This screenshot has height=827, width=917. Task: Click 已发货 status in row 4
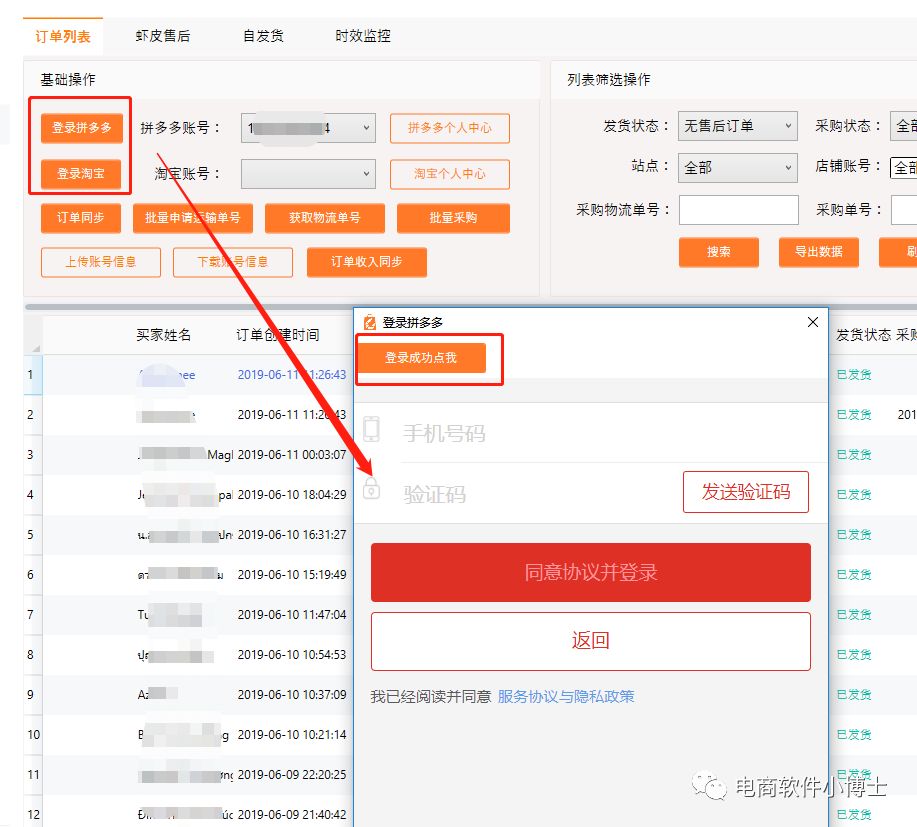click(x=854, y=495)
